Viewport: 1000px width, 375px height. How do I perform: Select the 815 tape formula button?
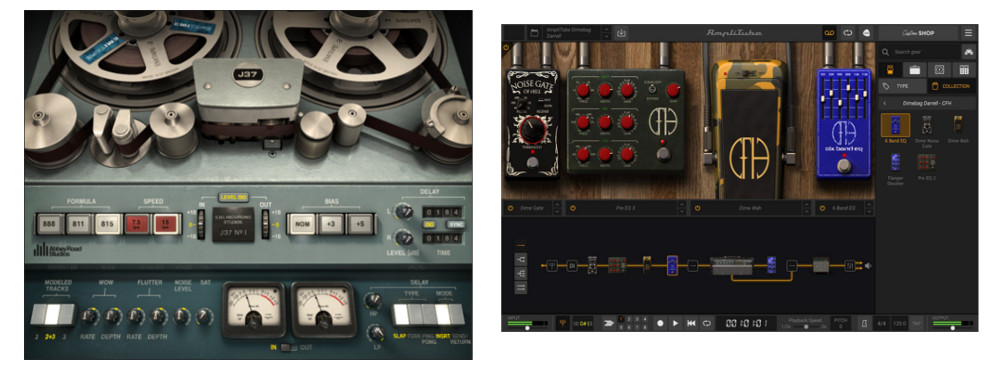coord(108,224)
